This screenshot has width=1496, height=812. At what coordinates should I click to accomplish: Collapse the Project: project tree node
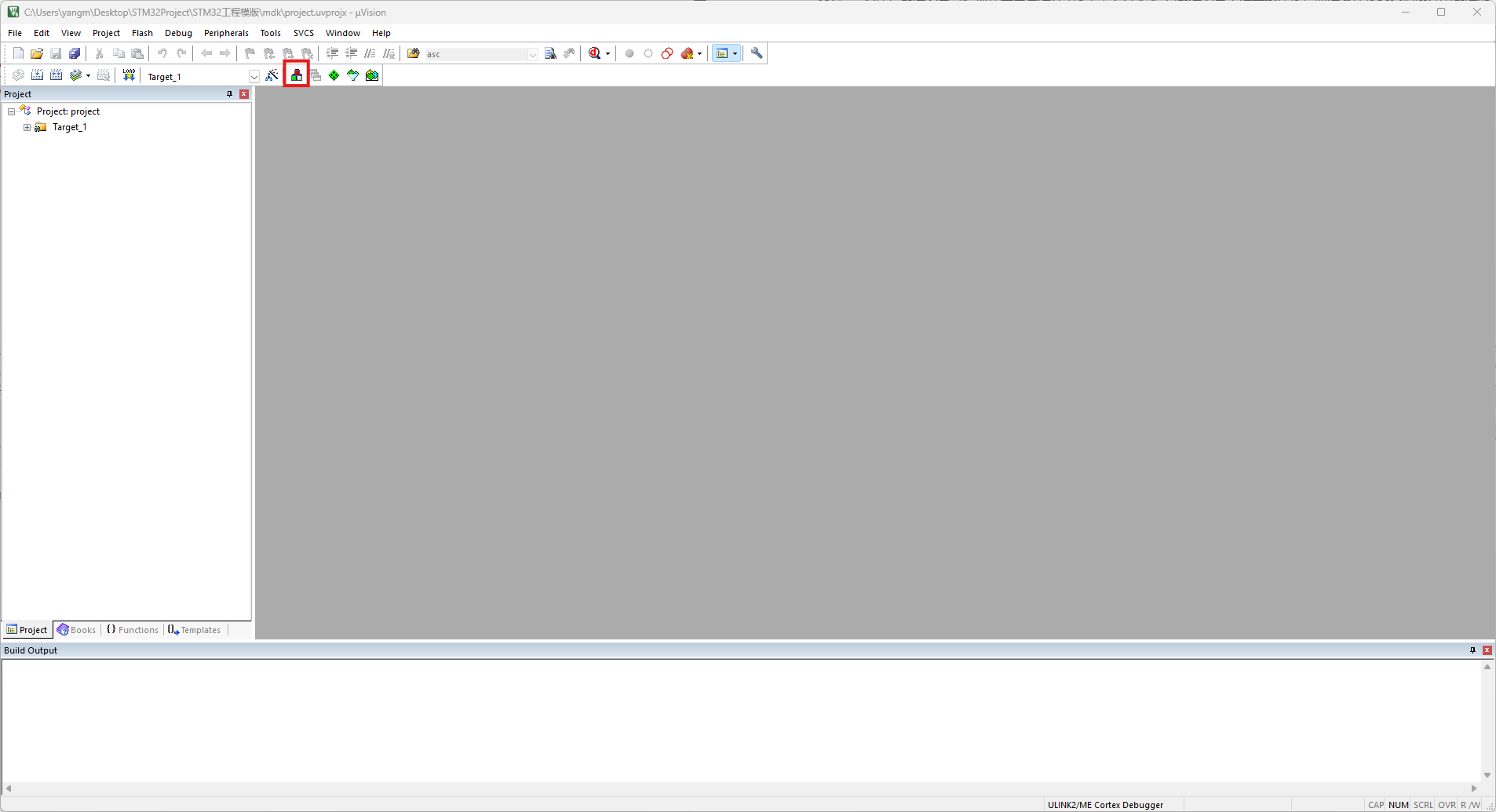pos(12,111)
